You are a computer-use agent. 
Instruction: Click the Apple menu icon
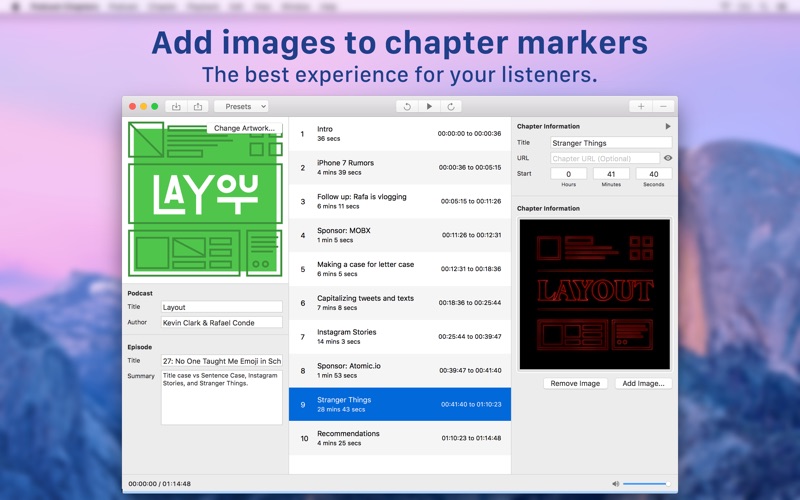pyautogui.click(x=15, y=6)
